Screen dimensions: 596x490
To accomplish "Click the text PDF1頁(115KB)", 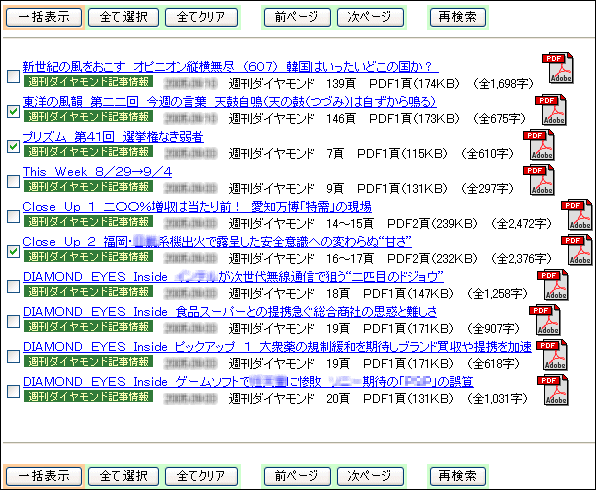I will coord(402,154).
